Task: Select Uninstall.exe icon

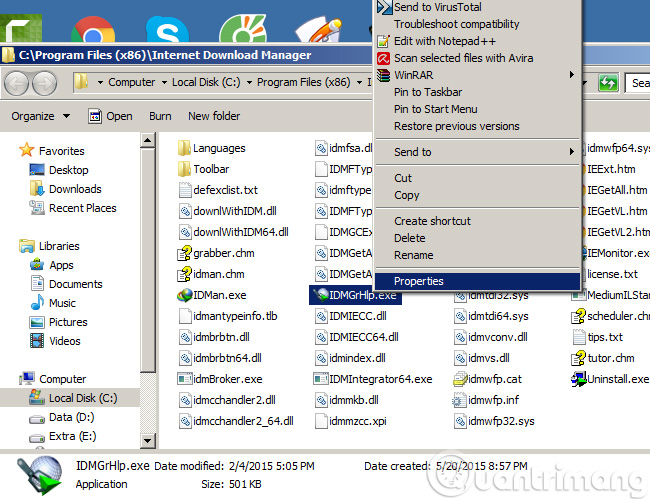Action: point(578,379)
